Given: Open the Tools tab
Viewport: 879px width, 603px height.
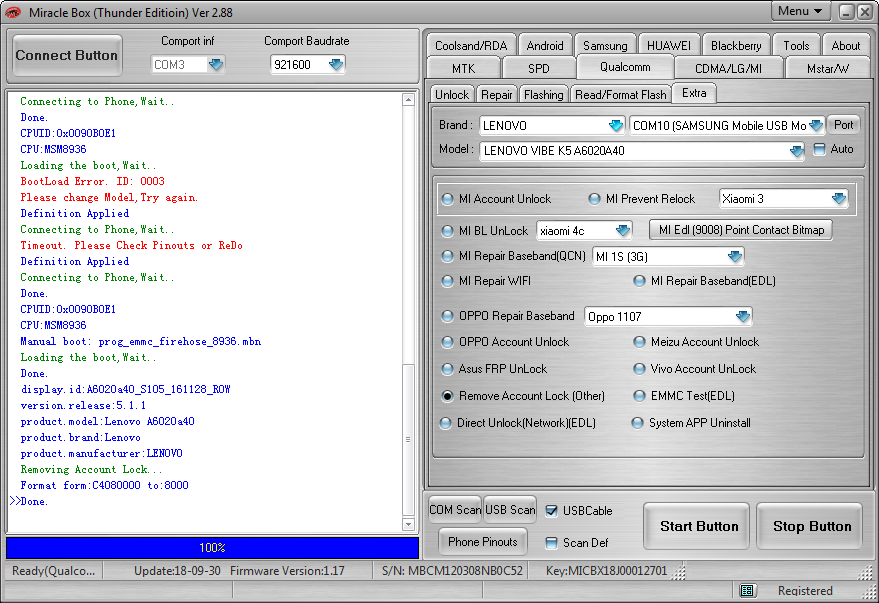Looking at the screenshot, I should coord(796,45).
